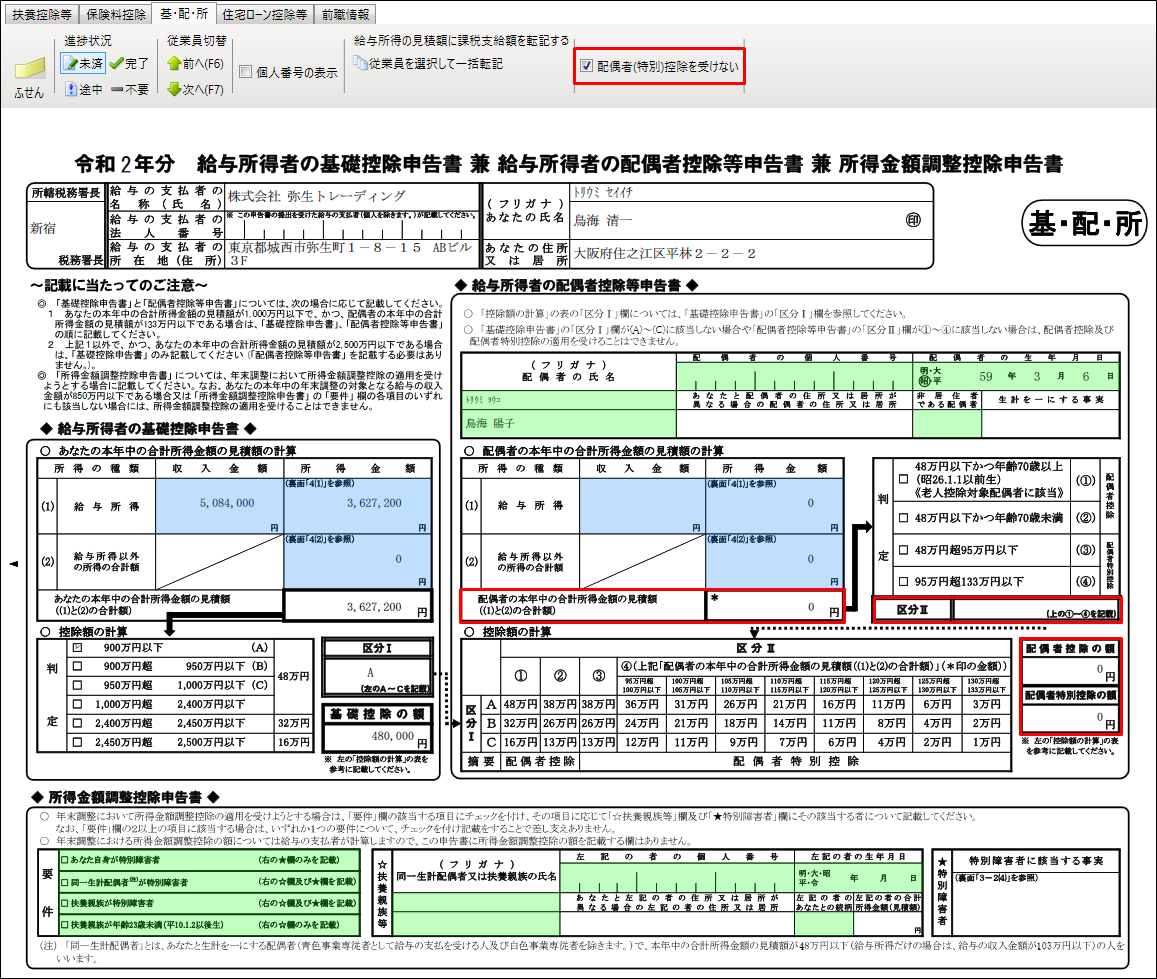
Task: Click 配偶者特別控除の額 amount field
Action: (x=1070, y=717)
